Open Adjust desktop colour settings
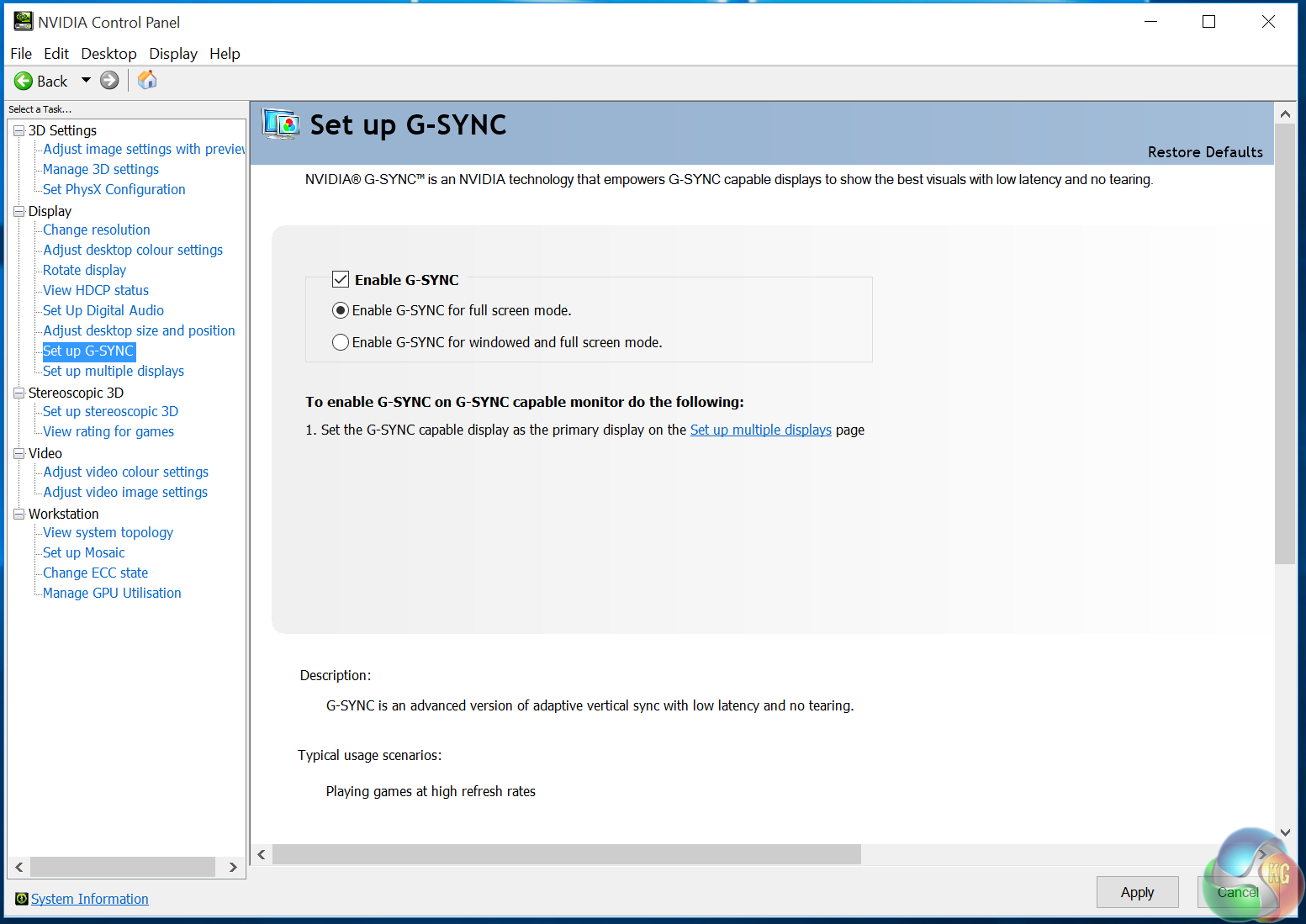 coord(133,250)
